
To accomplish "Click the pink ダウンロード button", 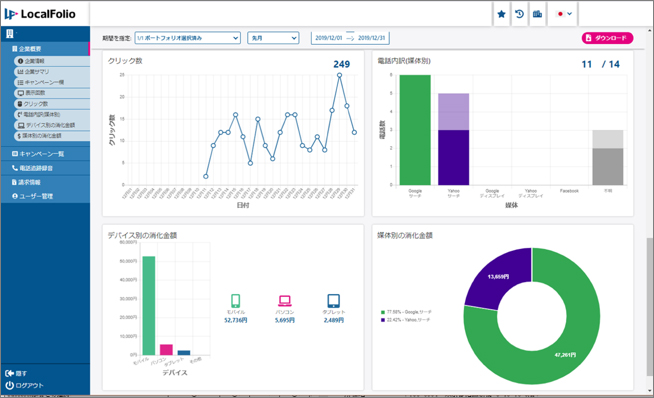I will tap(607, 38).
